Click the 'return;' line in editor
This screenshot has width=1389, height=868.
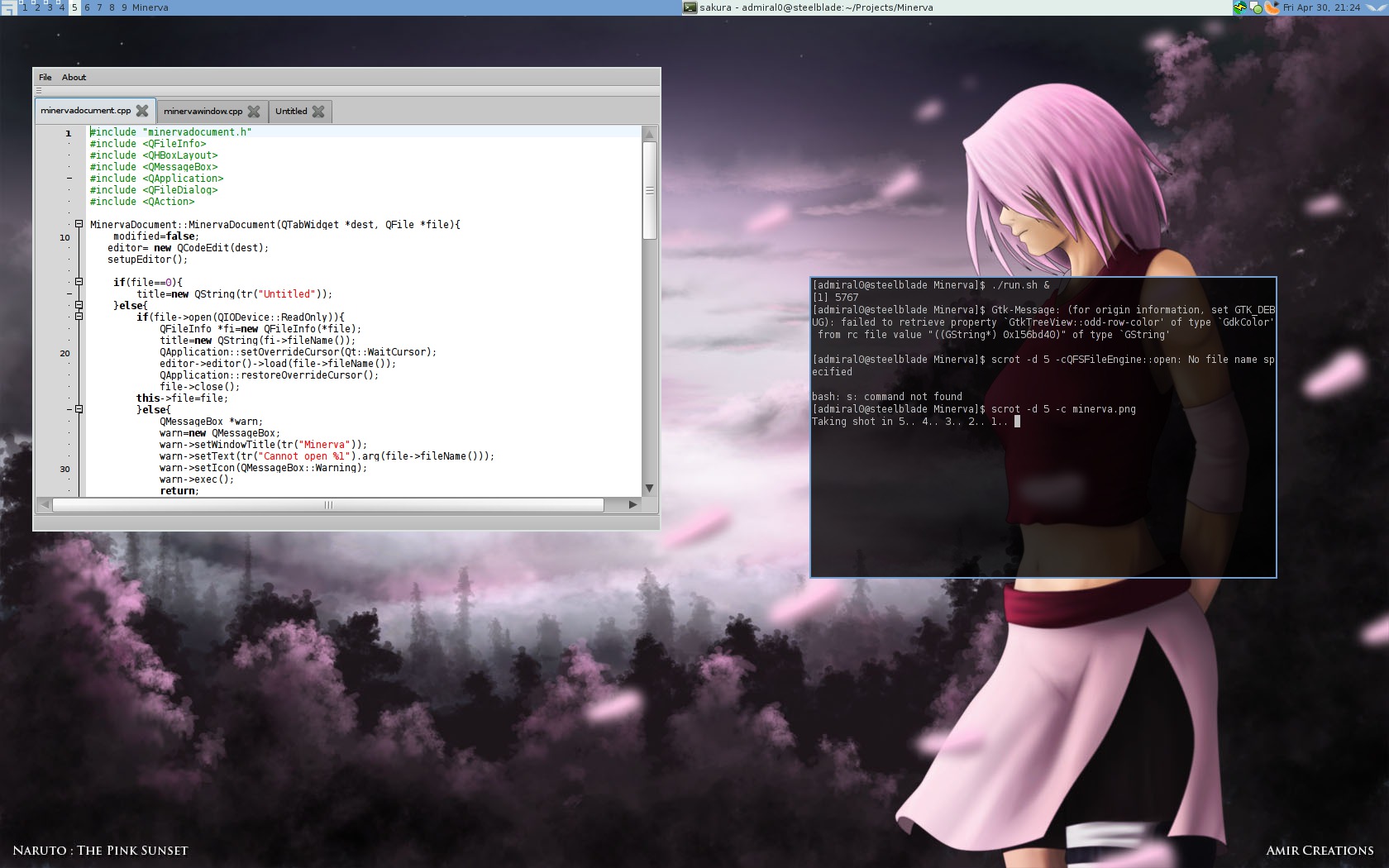[x=179, y=491]
